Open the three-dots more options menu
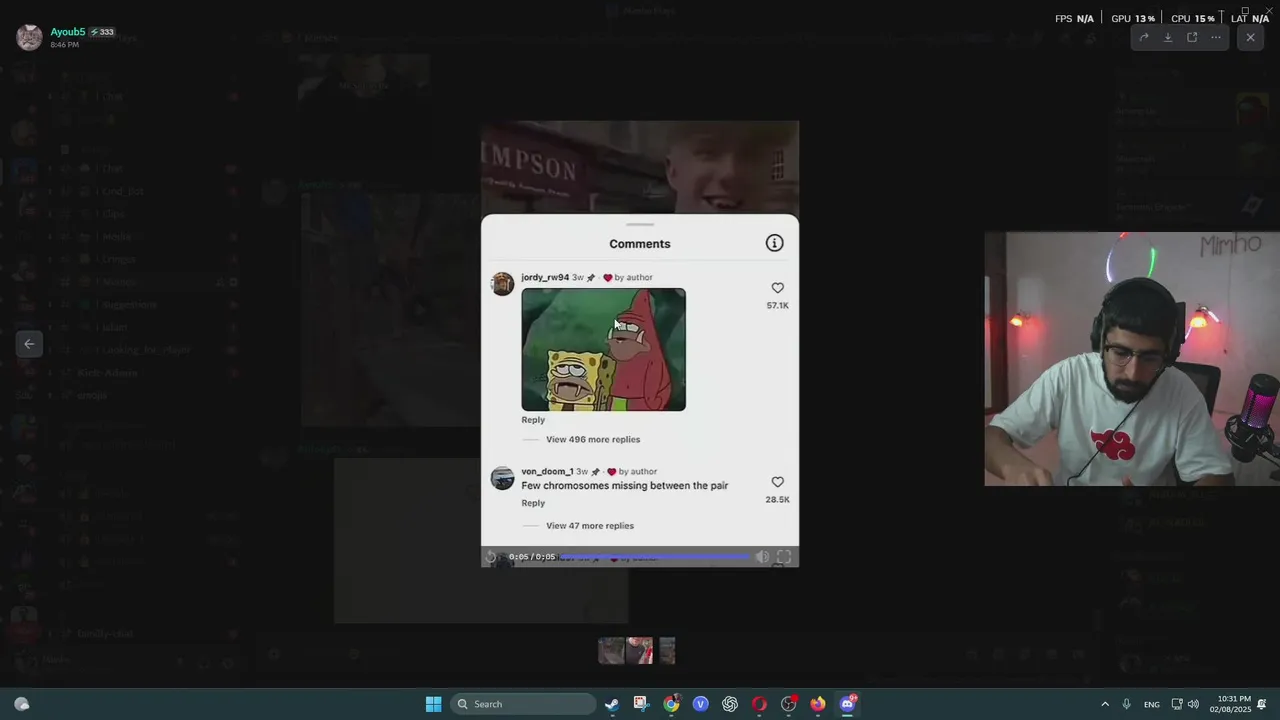 1216,38
